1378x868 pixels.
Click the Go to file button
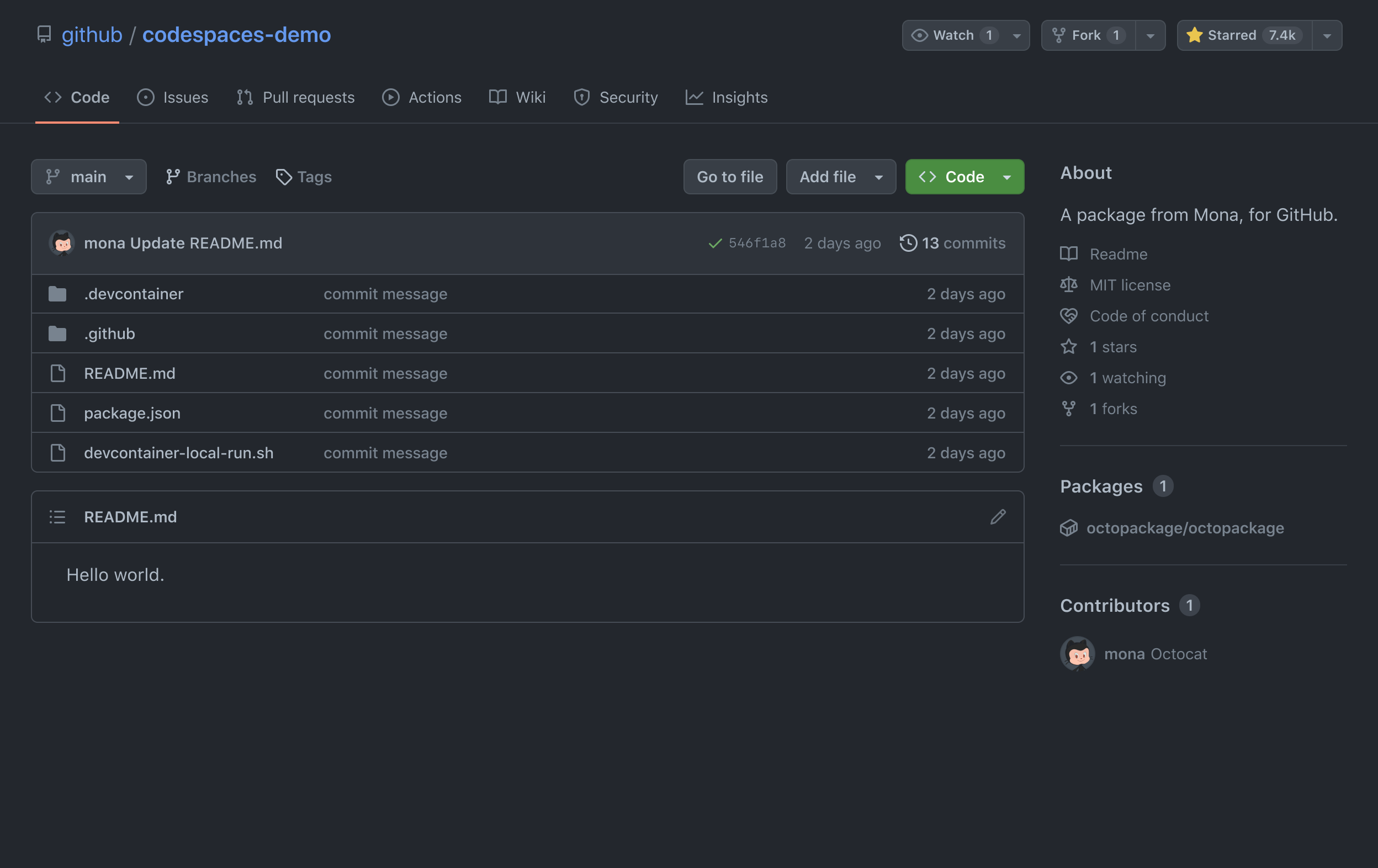[730, 176]
